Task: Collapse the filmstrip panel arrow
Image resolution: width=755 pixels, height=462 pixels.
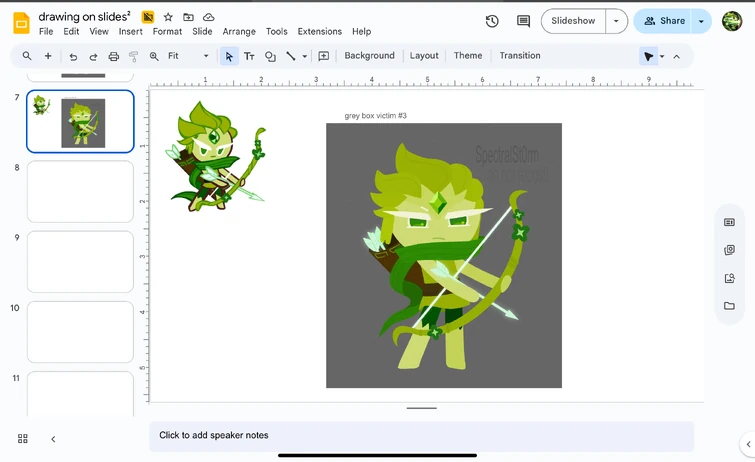Action: coord(53,439)
